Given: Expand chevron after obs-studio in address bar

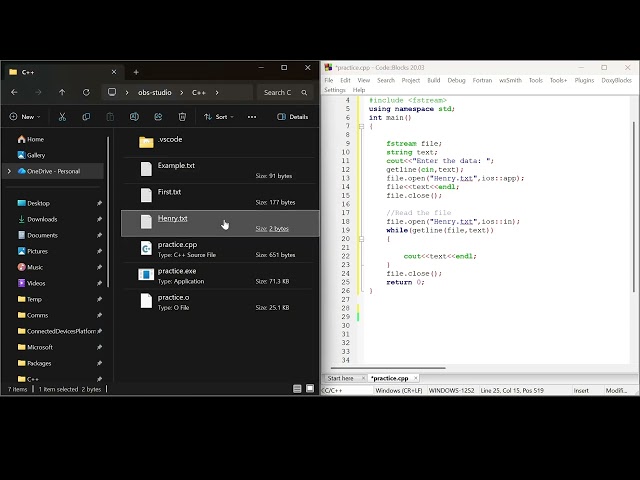Looking at the screenshot, I should [182, 93].
